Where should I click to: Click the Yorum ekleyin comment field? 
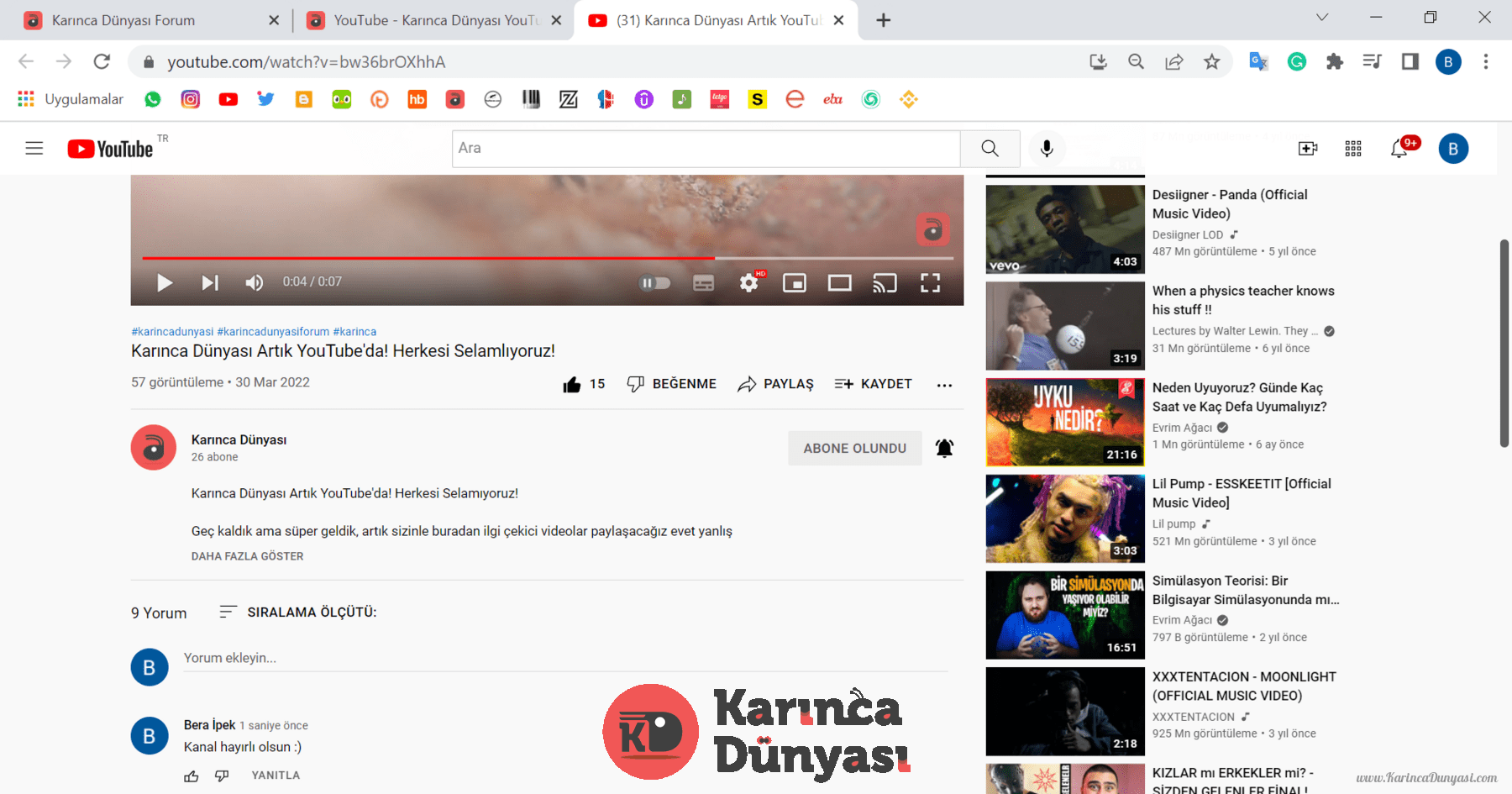[x=566, y=658]
